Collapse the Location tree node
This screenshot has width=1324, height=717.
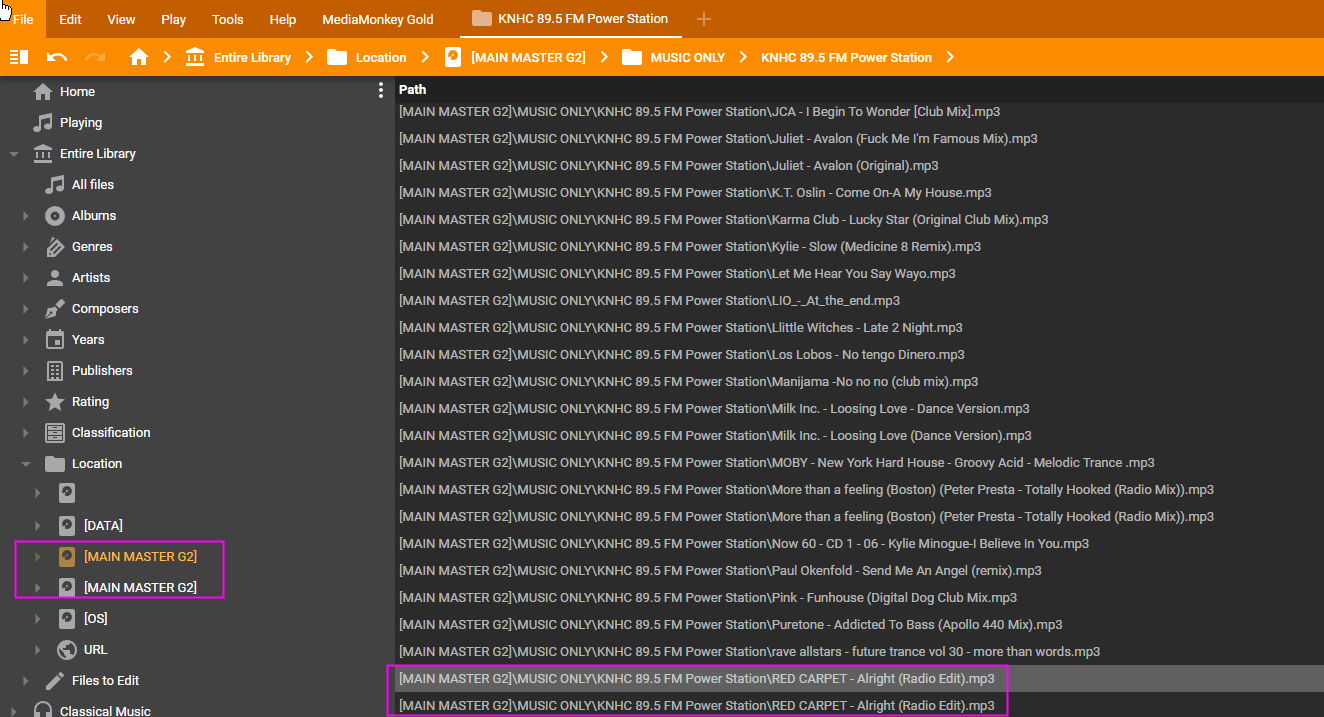pyautogui.click(x=26, y=464)
